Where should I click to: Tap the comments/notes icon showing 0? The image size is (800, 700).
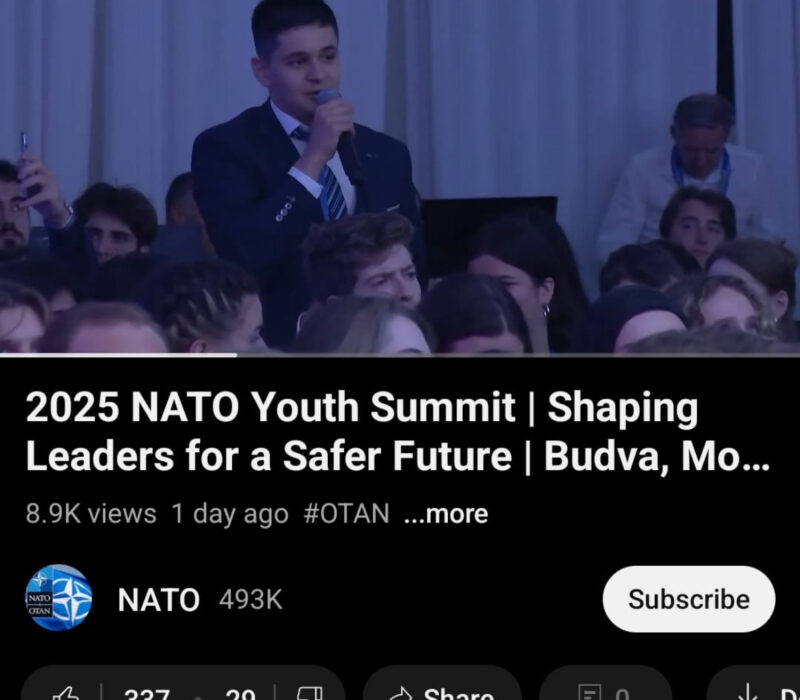pos(590,693)
